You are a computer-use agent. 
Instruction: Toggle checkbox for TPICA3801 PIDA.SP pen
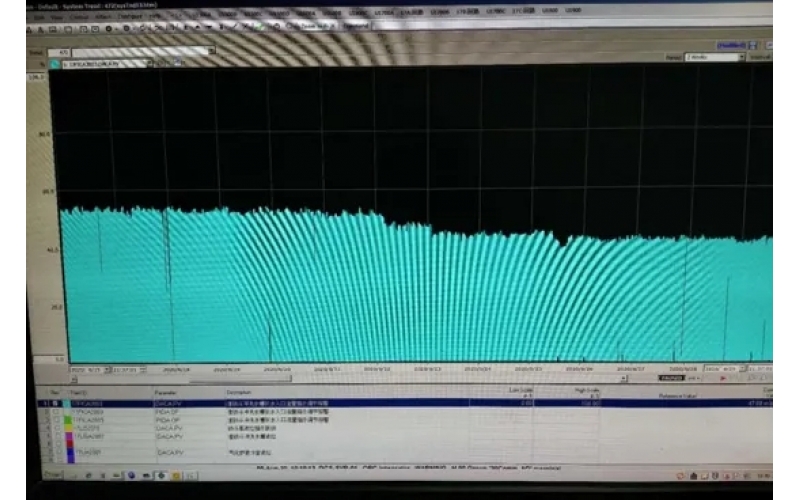[x=56, y=411]
